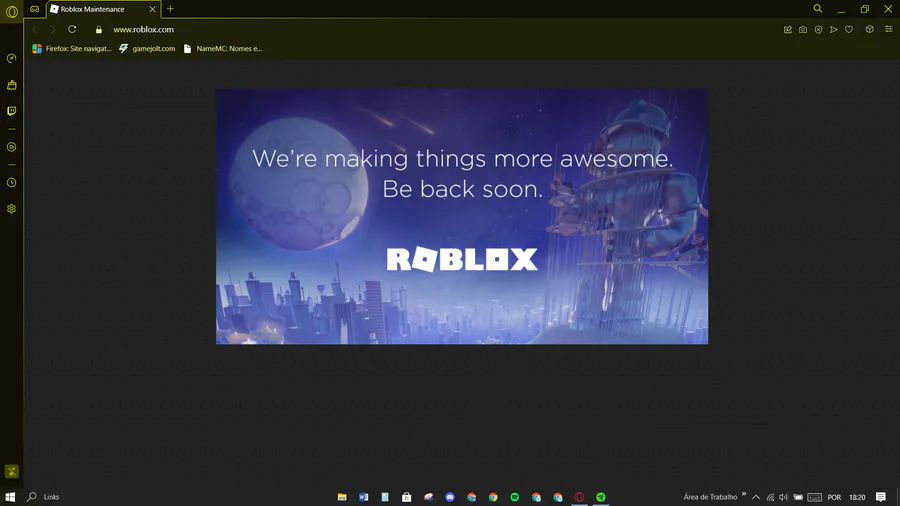
Task: Go back to previous page
Action: [x=35, y=29]
